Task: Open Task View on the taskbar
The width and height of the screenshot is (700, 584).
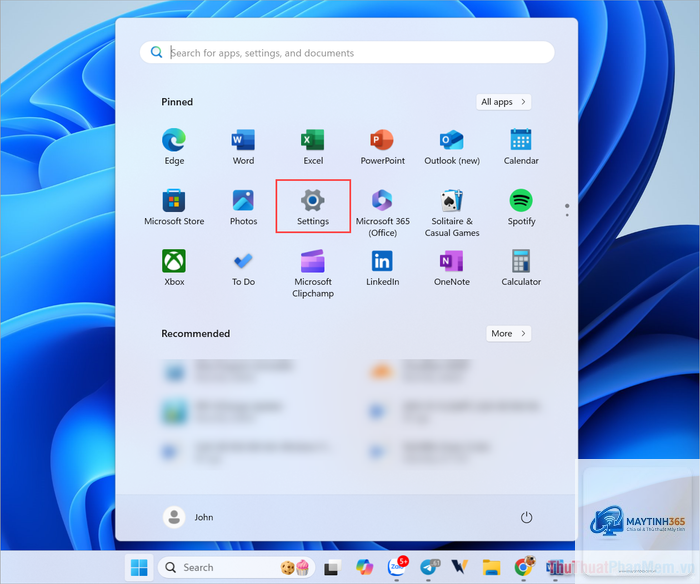Action: (x=332, y=567)
